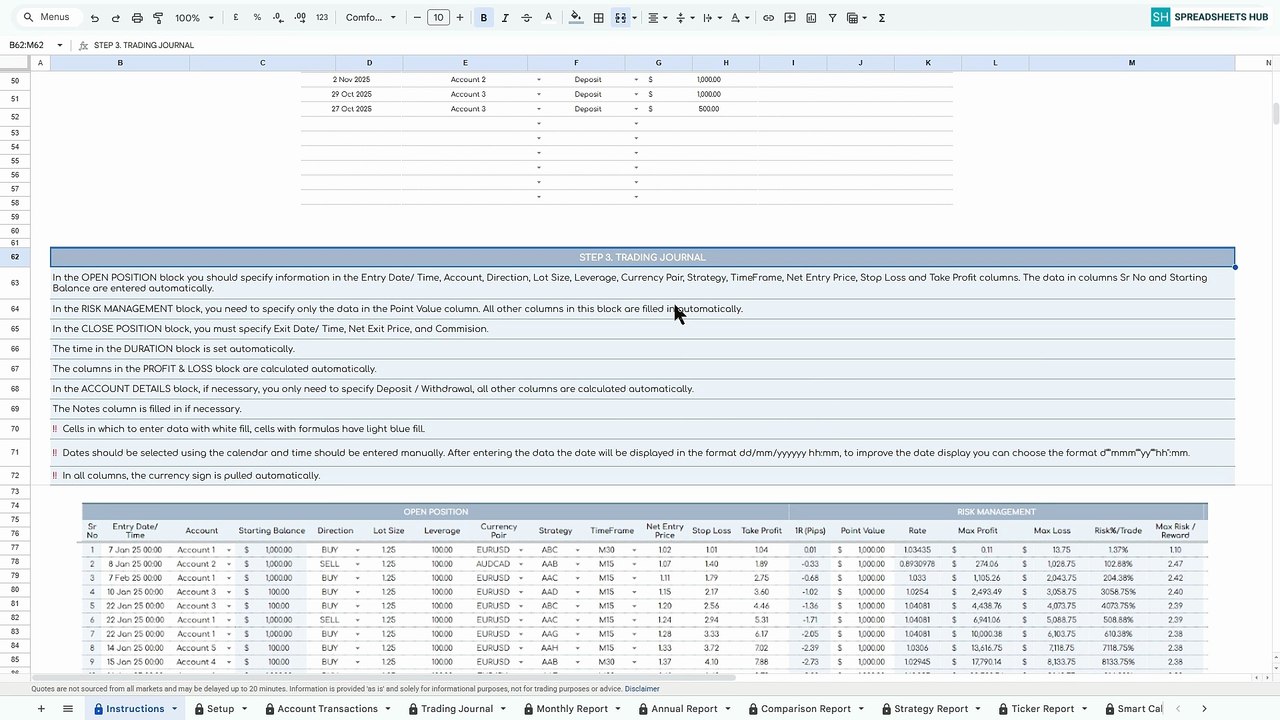The height and width of the screenshot is (720, 1280).
Task: Click the Create a filter icon
Action: point(832,18)
